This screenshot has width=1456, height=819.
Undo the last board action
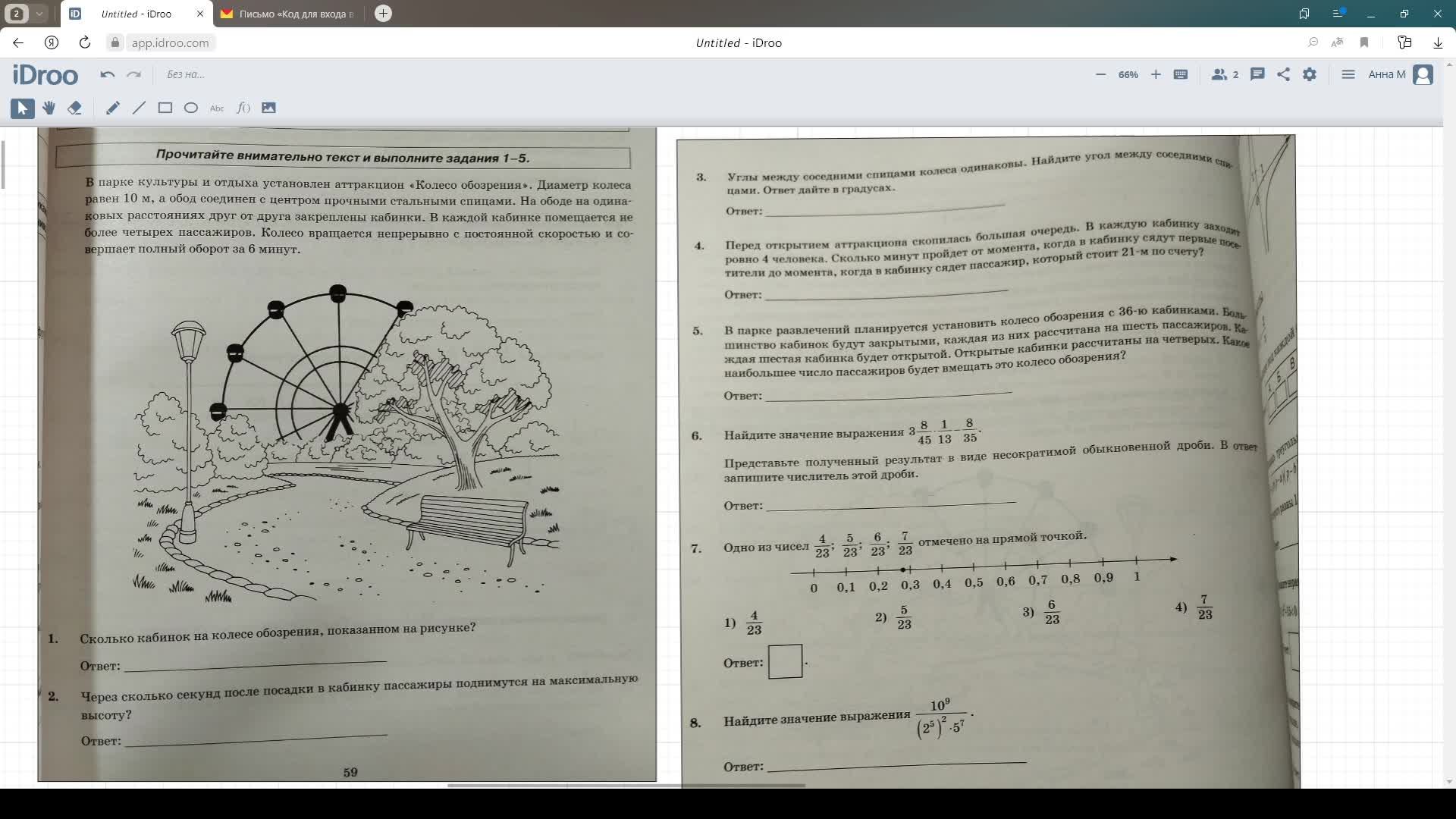108,74
